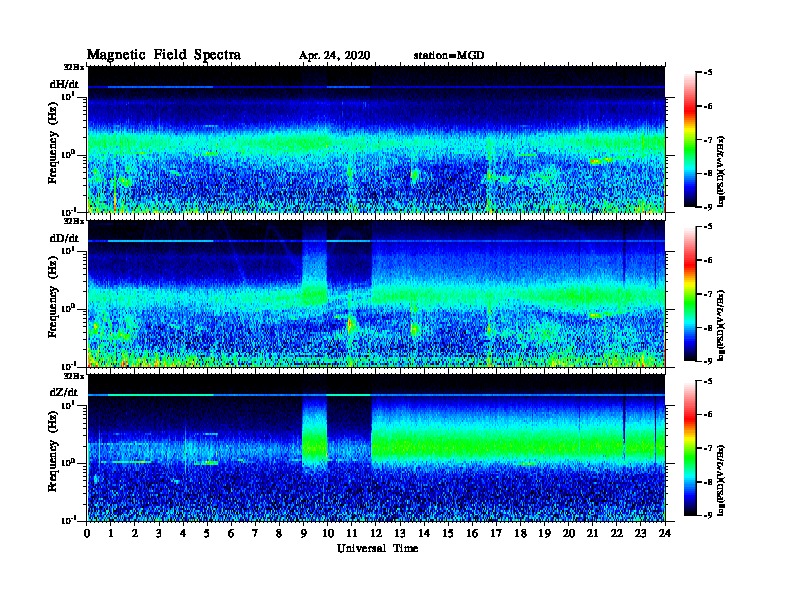
Task: Click hour tick label "2" on time axis
Action: (x=135, y=534)
